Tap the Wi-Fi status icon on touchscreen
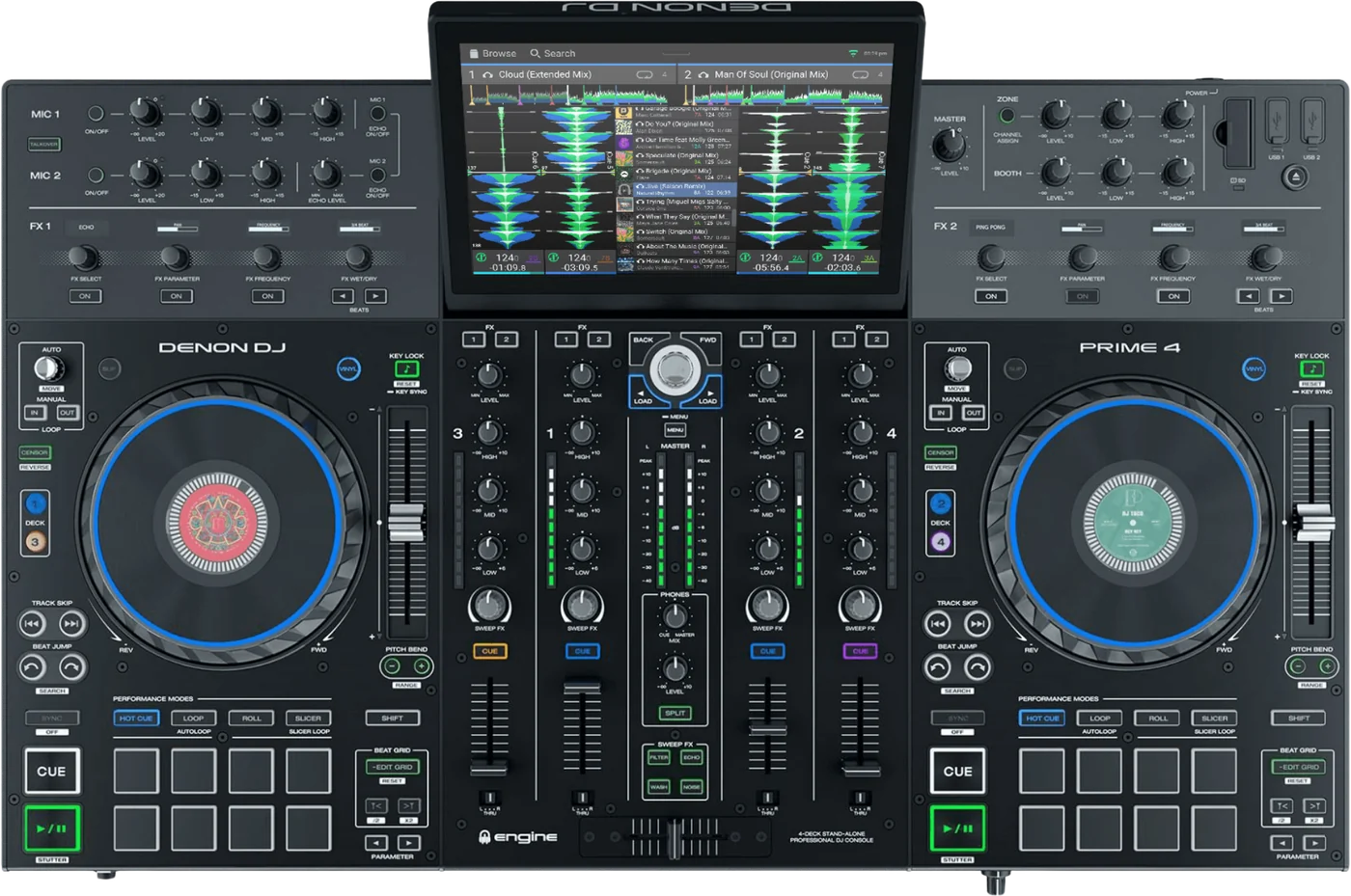Screen dimensions: 1351x896 [x=853, y=53]
